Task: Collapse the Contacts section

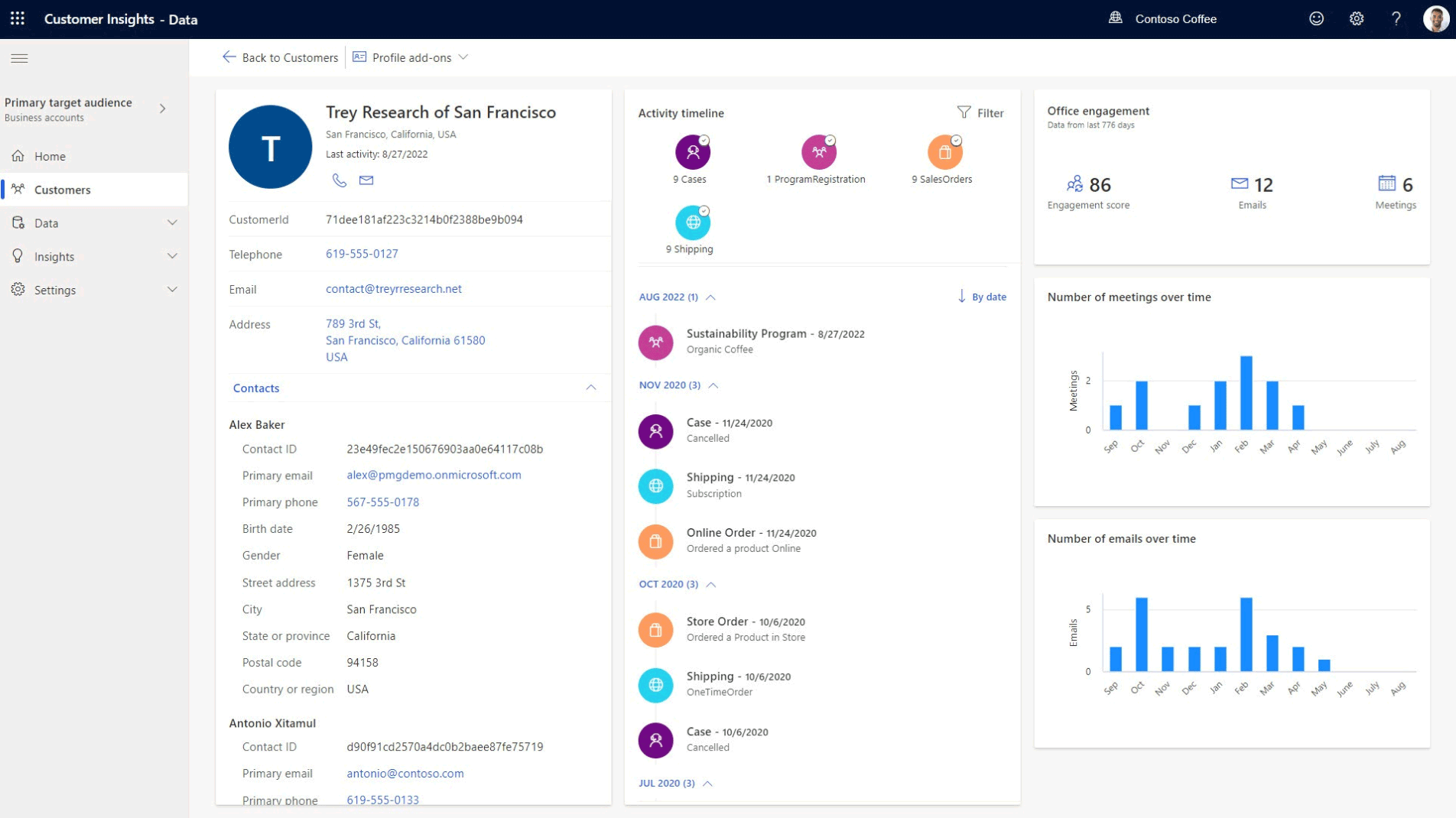Action: click(x=591, y=388)
